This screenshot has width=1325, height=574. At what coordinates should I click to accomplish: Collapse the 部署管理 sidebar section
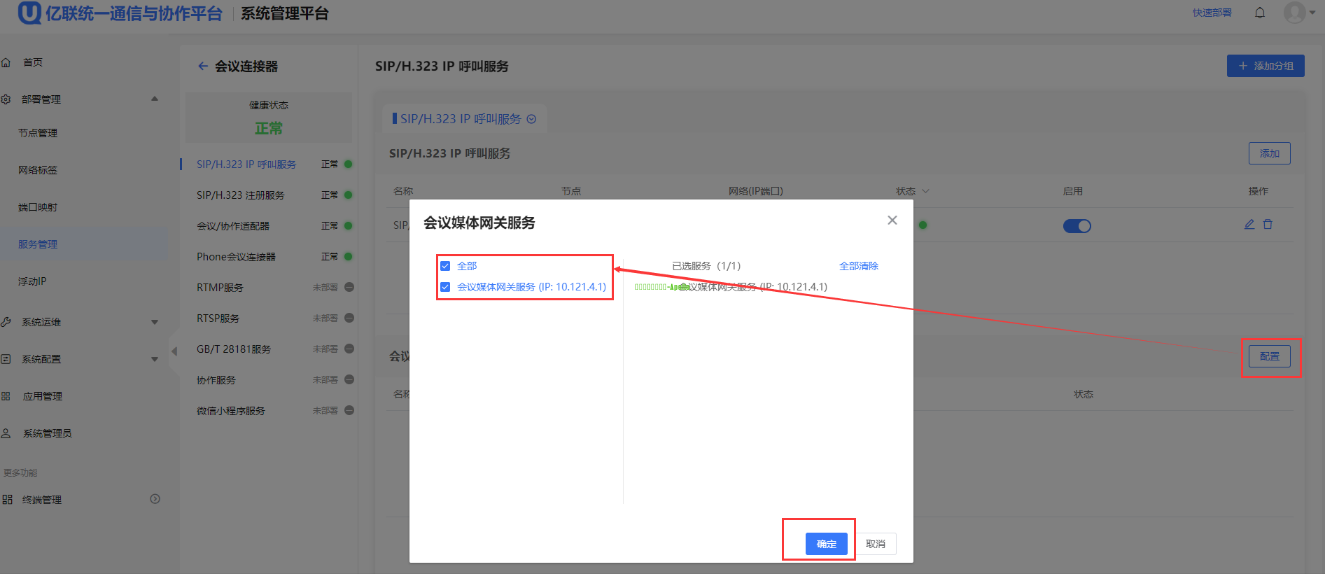(x=154, y=99)
